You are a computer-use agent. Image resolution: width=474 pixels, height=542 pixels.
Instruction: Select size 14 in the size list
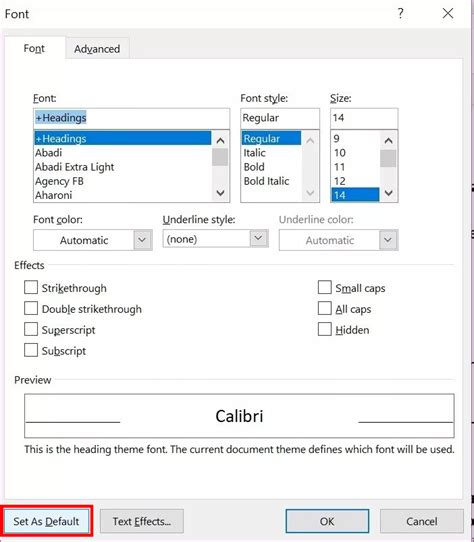point(355,195)
